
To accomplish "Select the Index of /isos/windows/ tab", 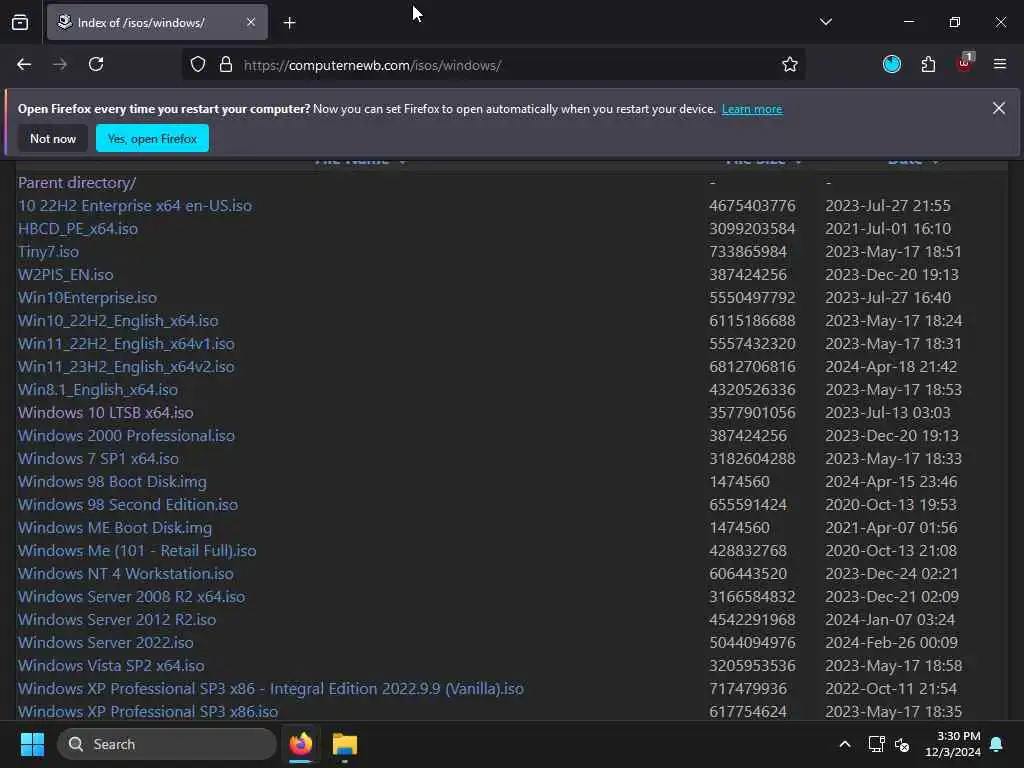I will (x=157, y=22).
